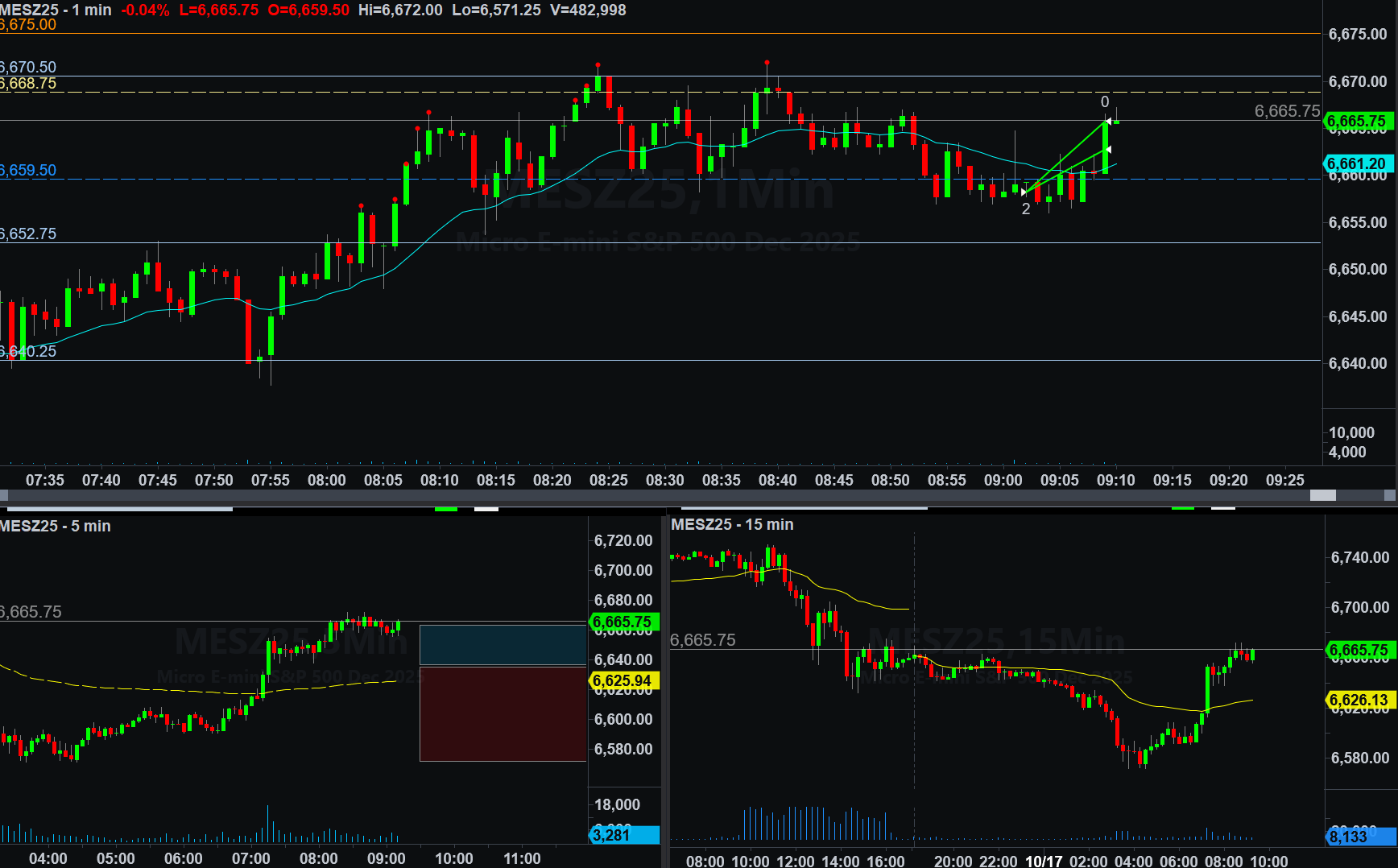Viewport: 1398px width, 868px height.
Task: Click the blue 8,133 volume tag
Action: coord(1358,837)
